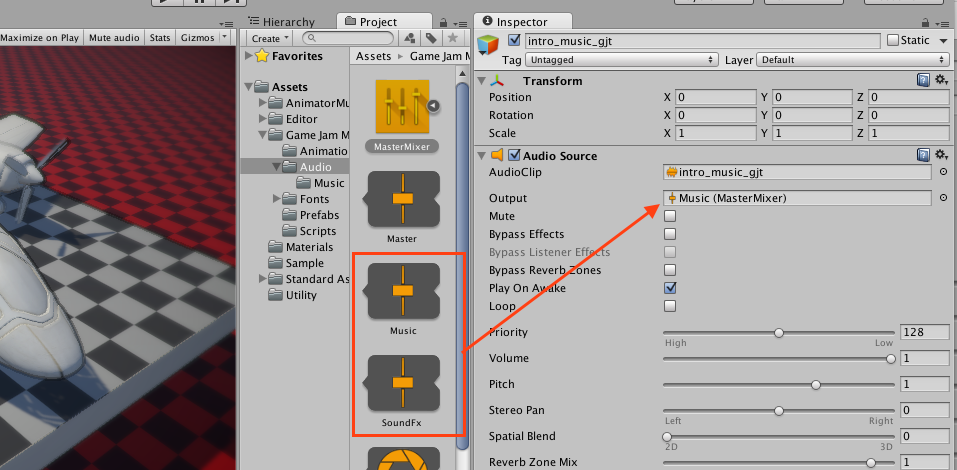Enable the Static checkbox

(x=893, y=40)
